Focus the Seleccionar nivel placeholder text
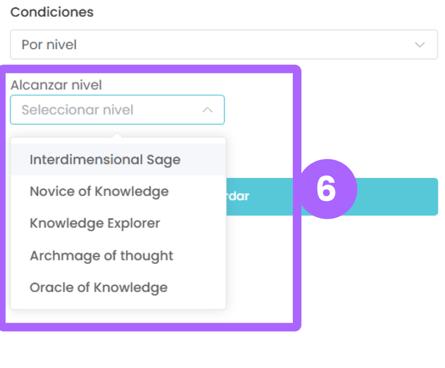Viewport: 445px width, 368px height. pyautogui.click(x=77, y=110)
